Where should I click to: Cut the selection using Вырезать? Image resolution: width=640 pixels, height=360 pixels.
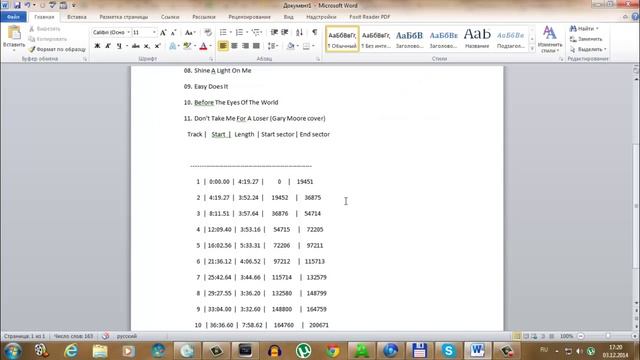pyautogui.click(x=44, y=29)
